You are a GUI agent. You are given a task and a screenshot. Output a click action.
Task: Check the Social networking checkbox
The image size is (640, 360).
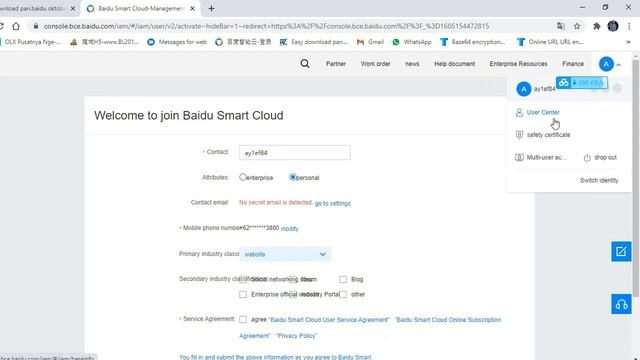[x=243, y=280]
